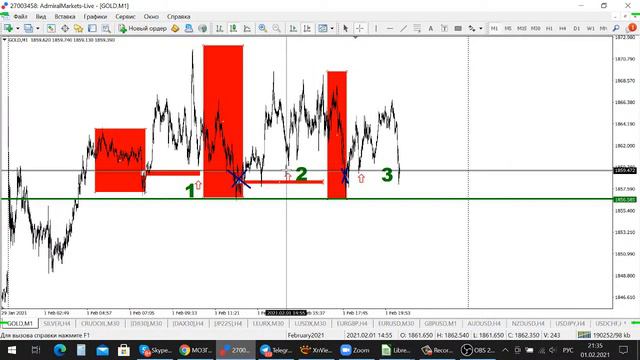Open the orange notification alert icon
640x360 pixels.
632,28
